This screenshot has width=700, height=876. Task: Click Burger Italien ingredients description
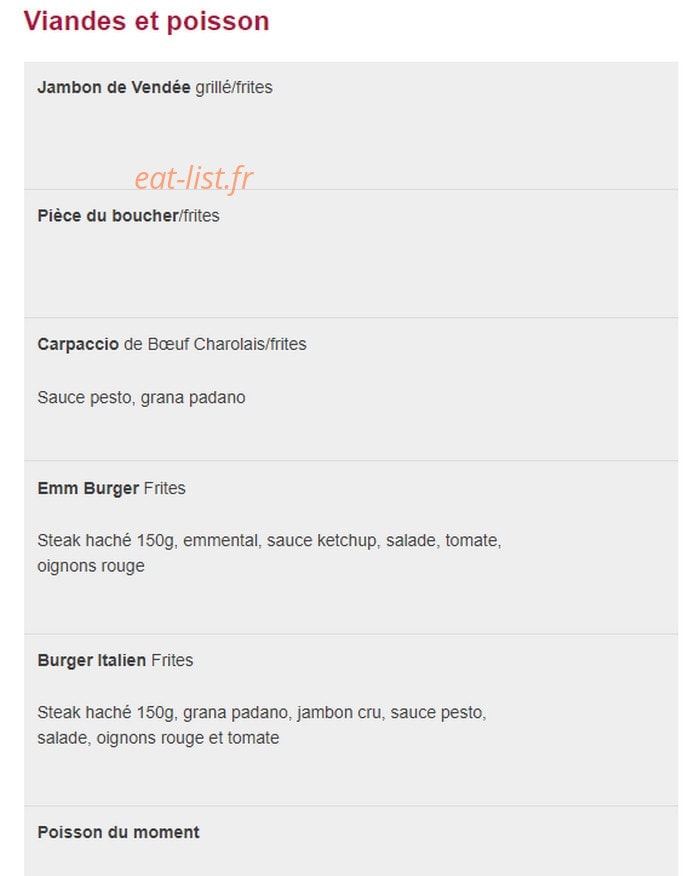[x=262, y=725]
